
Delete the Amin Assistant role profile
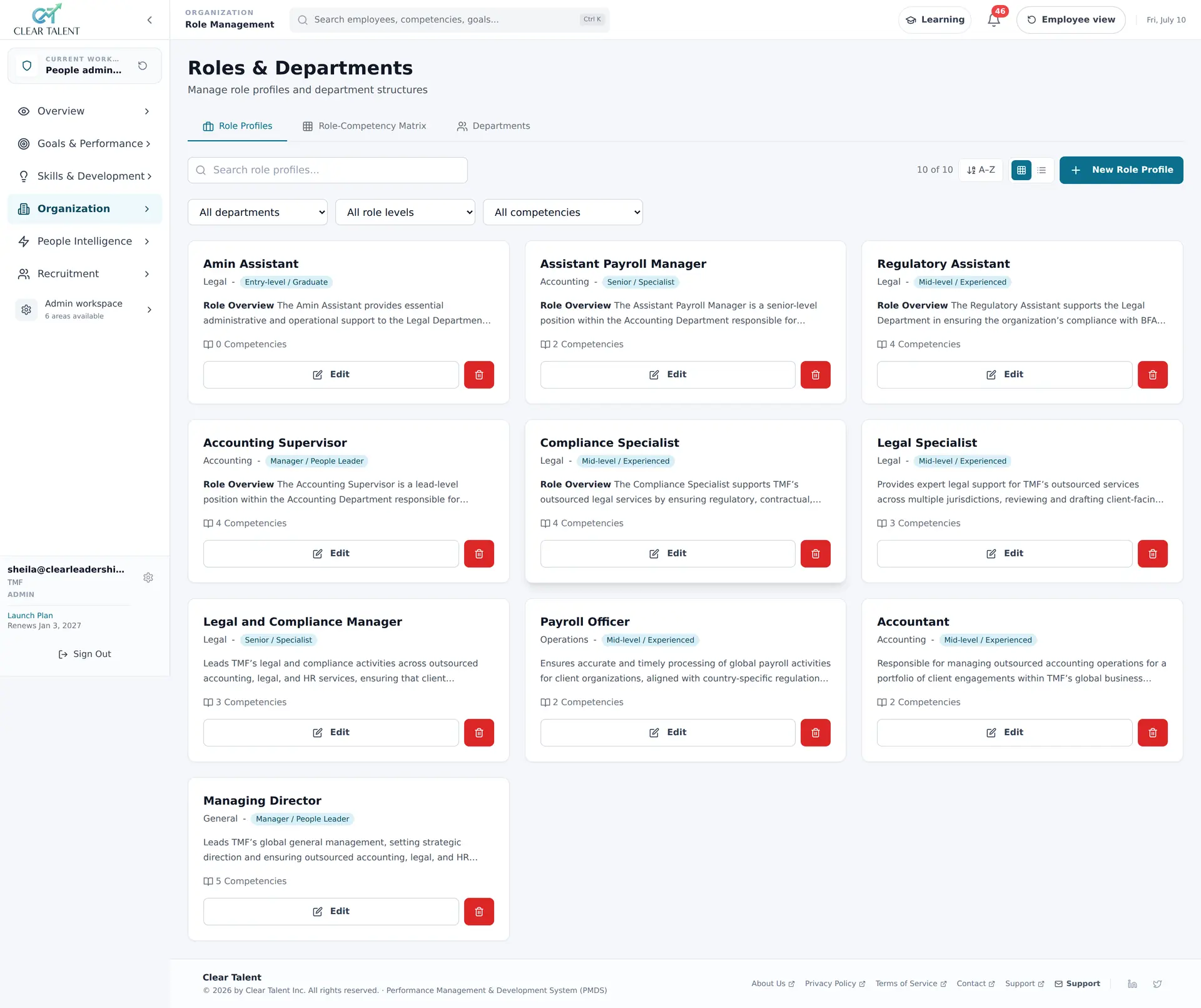pyautogui.click(x=479, y=375)
